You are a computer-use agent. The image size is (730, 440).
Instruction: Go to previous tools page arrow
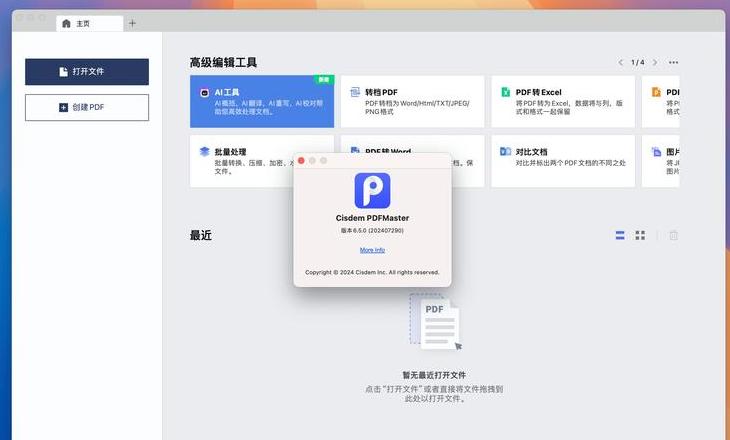coord(621,62)
